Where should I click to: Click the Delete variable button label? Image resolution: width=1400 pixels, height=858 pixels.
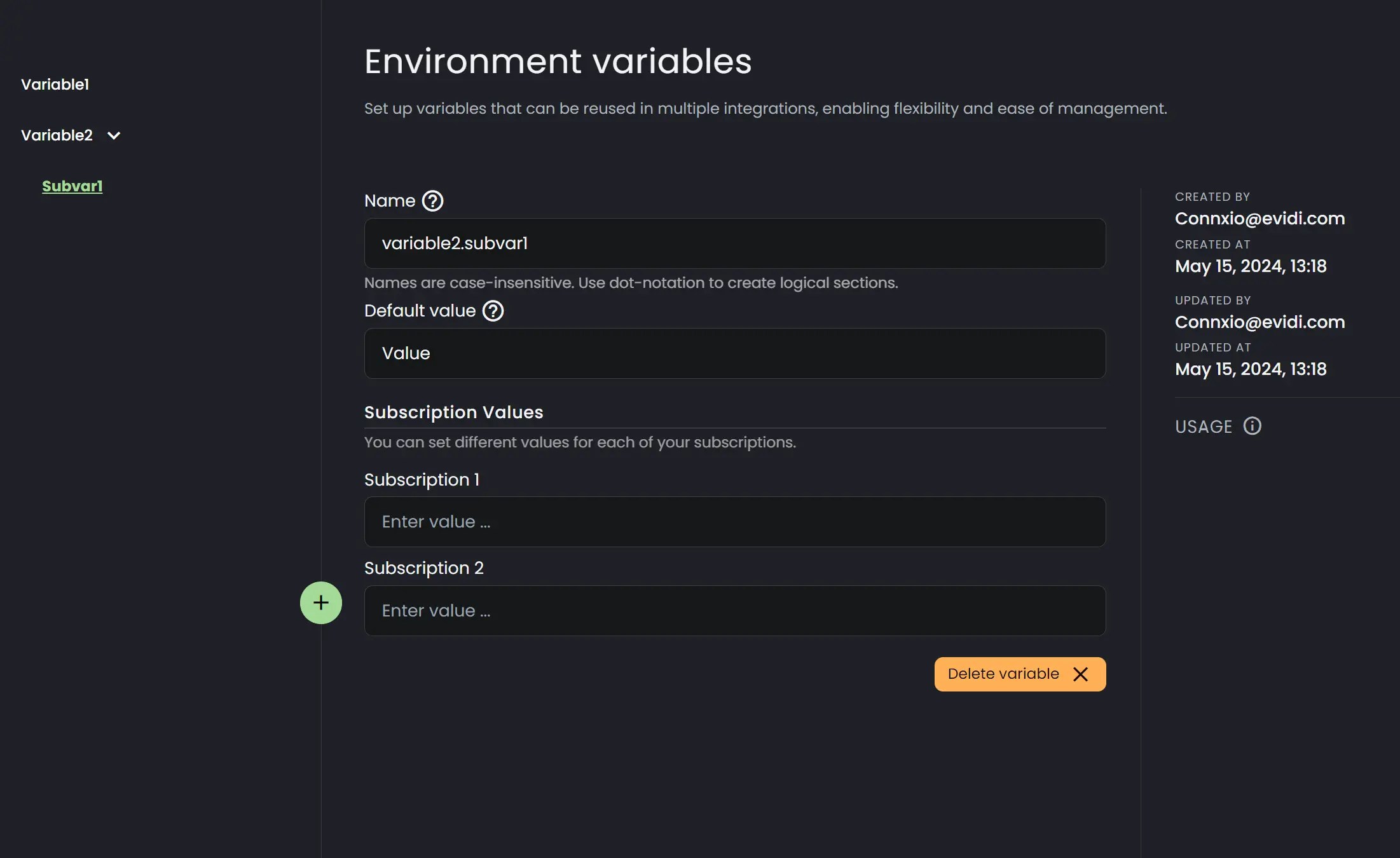point(1003,674)
